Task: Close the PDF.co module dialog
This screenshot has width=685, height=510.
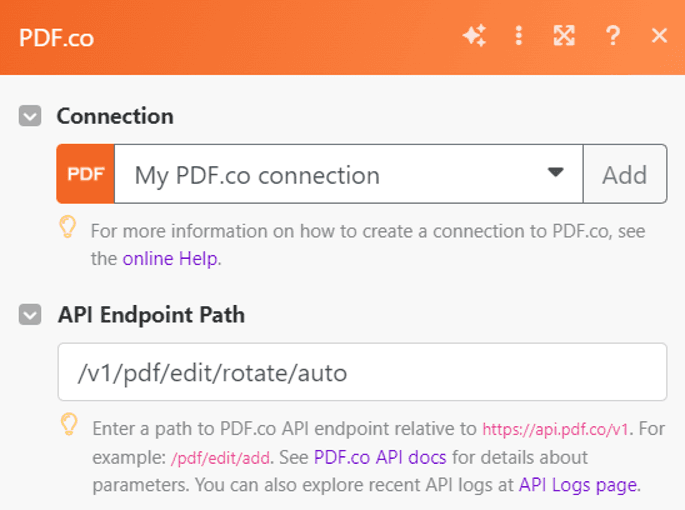Action: pos(659,36)
